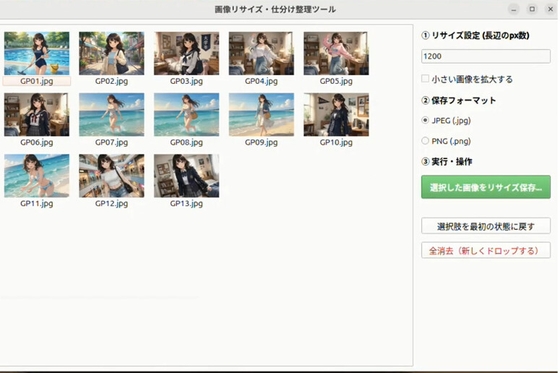560x373 pixels.
Task: Click the GP03.jpg filename label
Action: tap(186, 81)
